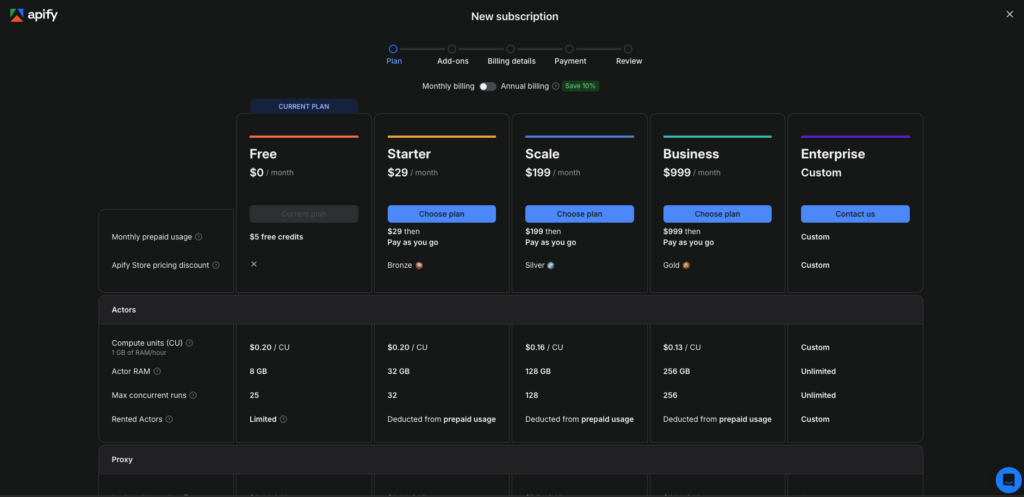Viewport: 1024px width, 497px height.
Task: Click Contact us for Enterprise plan
Action: 855,214
